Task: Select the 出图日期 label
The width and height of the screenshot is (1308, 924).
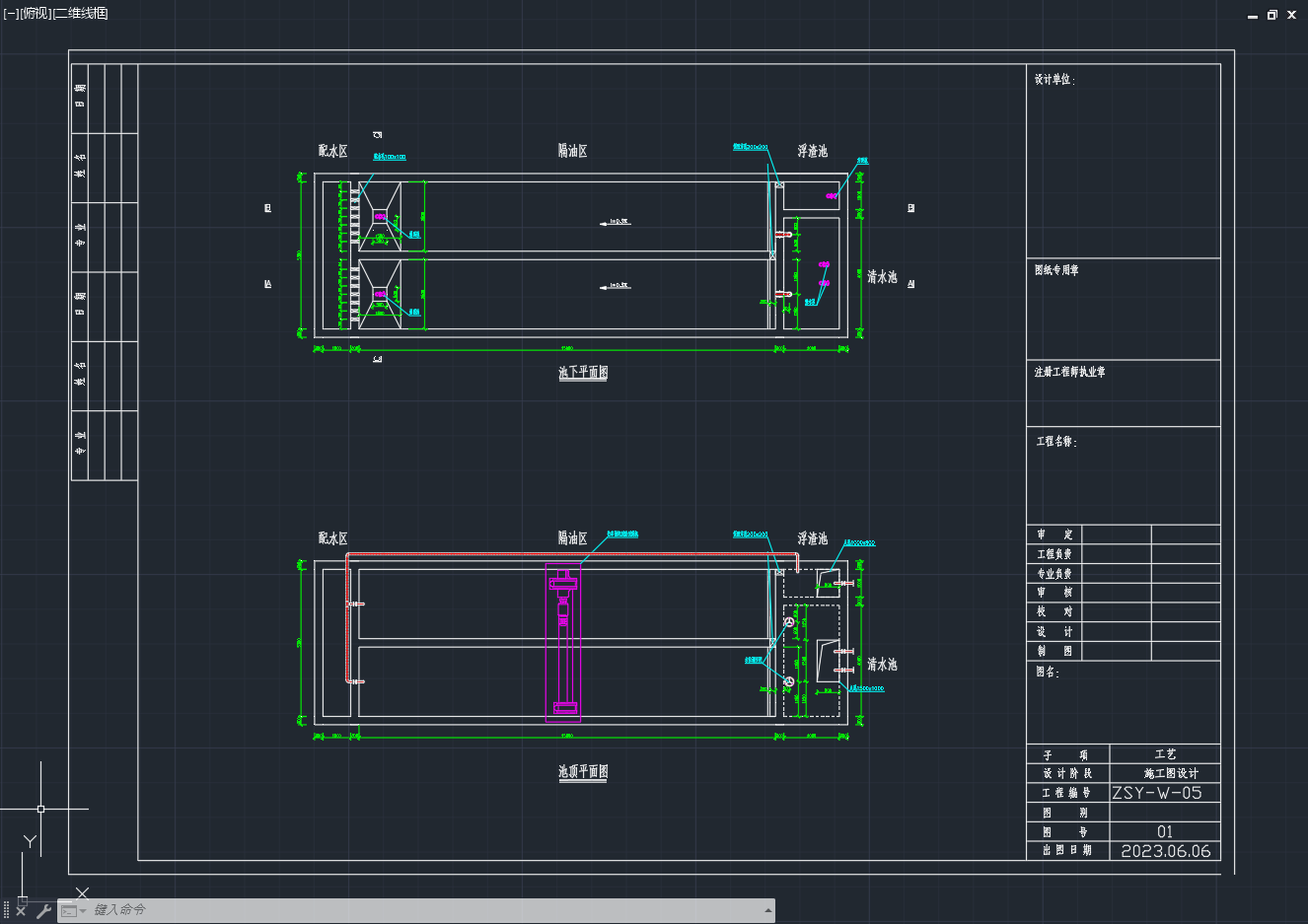Action: coord(1067,850)
